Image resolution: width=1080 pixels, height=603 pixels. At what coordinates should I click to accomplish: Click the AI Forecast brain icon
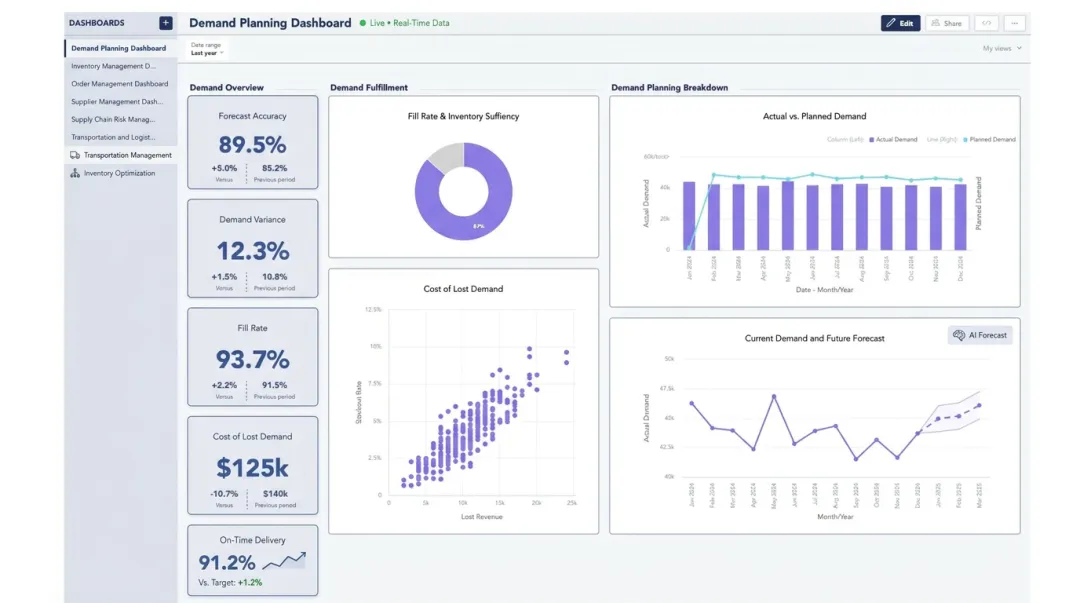click(x=959, y=336)
